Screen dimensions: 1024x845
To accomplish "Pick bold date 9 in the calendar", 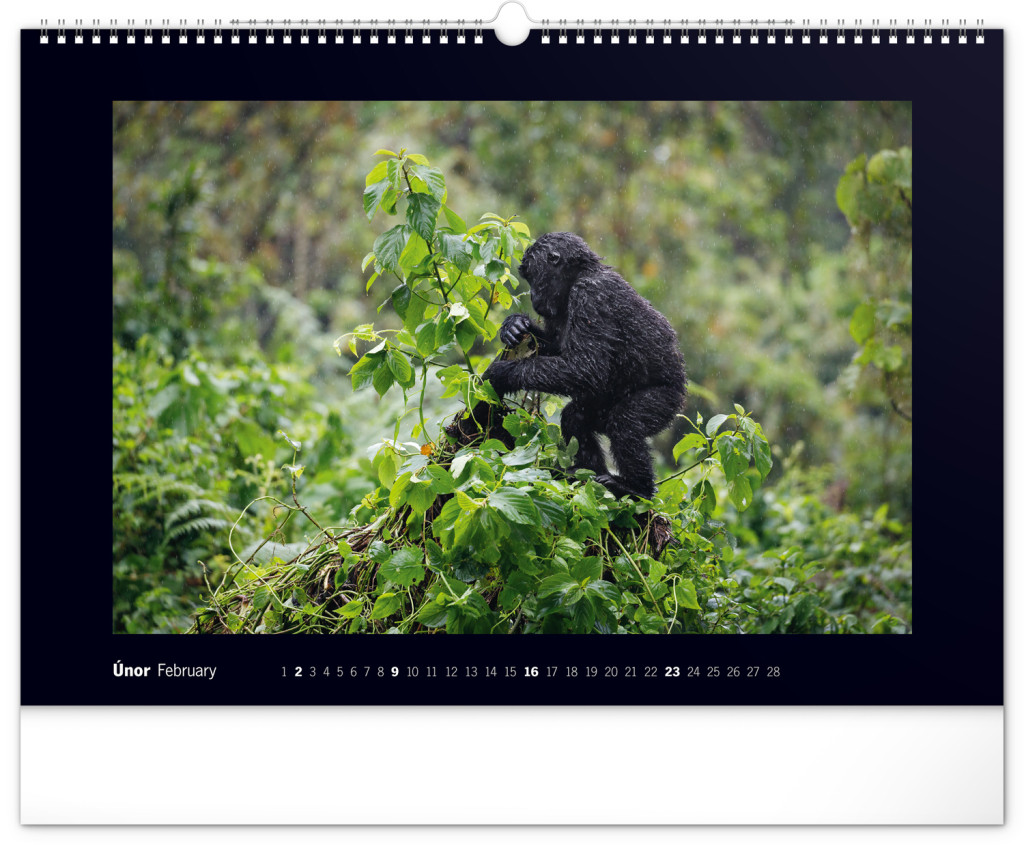I will click(395, 672).
